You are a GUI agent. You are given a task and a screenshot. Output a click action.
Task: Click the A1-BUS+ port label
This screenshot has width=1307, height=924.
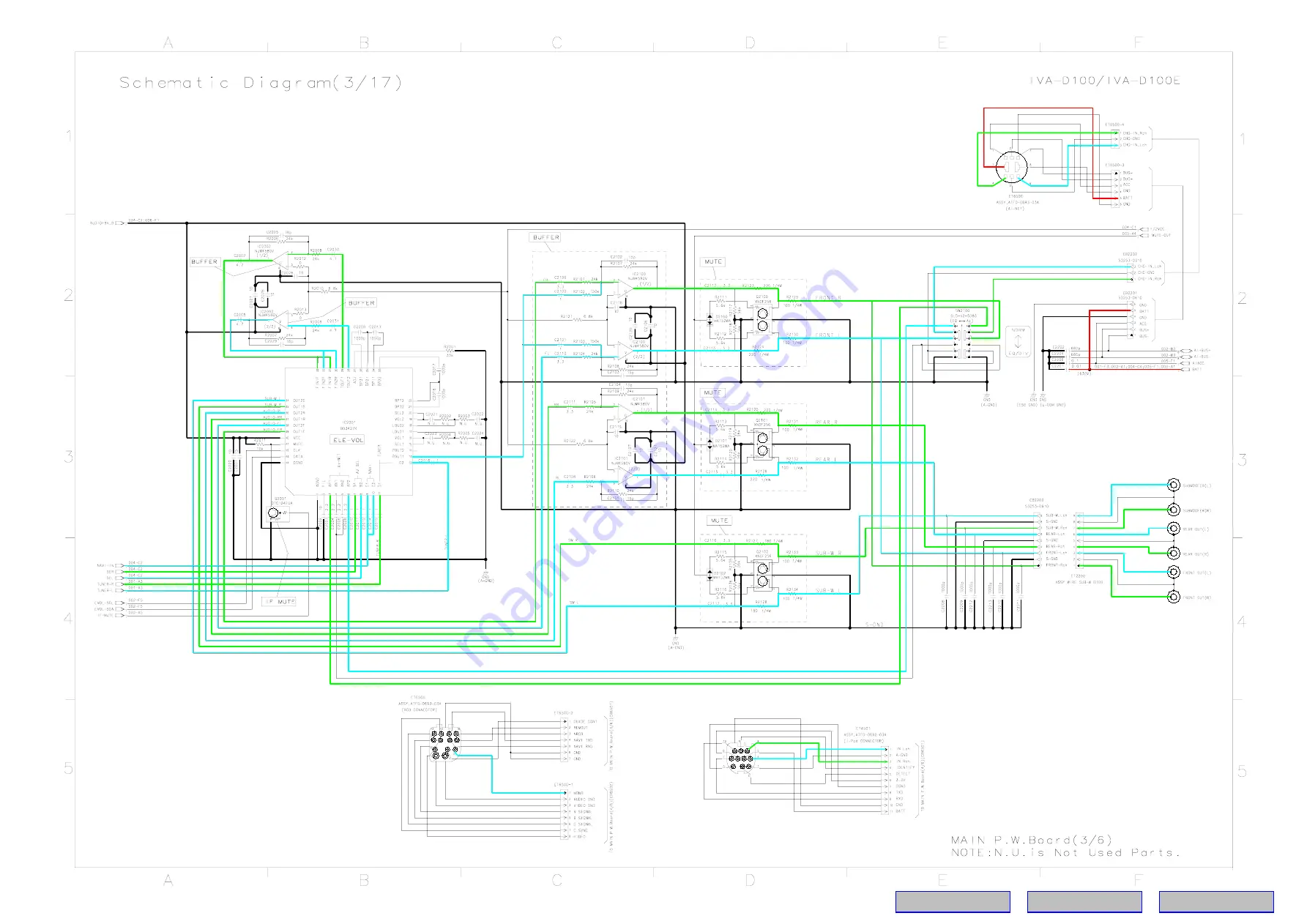1202,351
